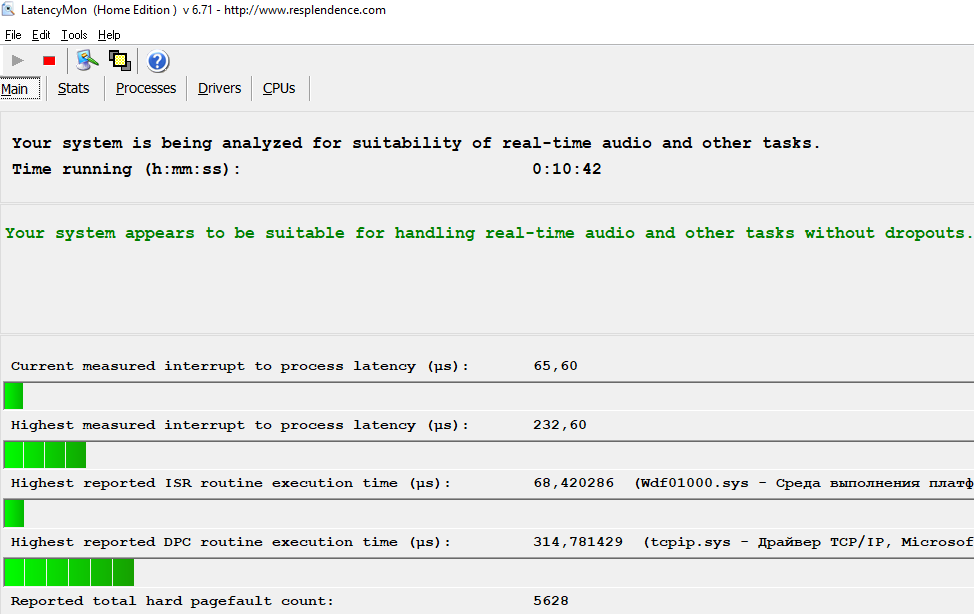
Task: Open the Help menu
Action: (109, 35)
